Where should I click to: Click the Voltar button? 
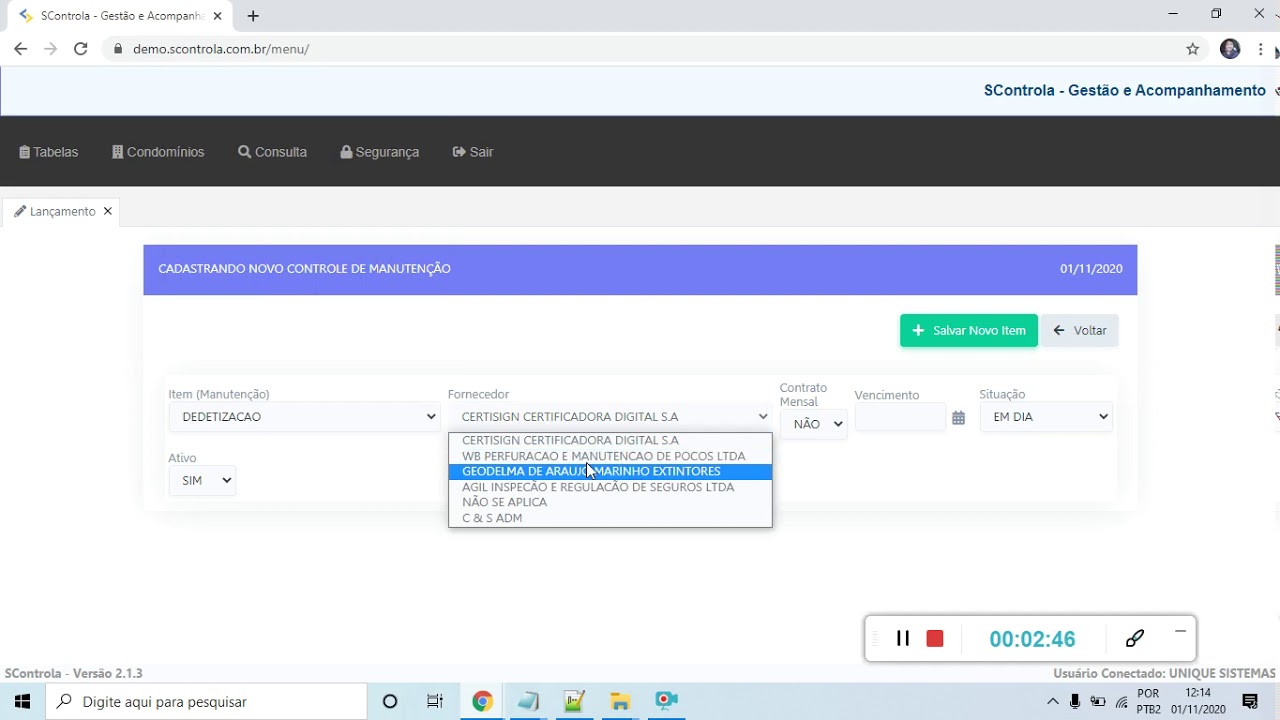1080,330
